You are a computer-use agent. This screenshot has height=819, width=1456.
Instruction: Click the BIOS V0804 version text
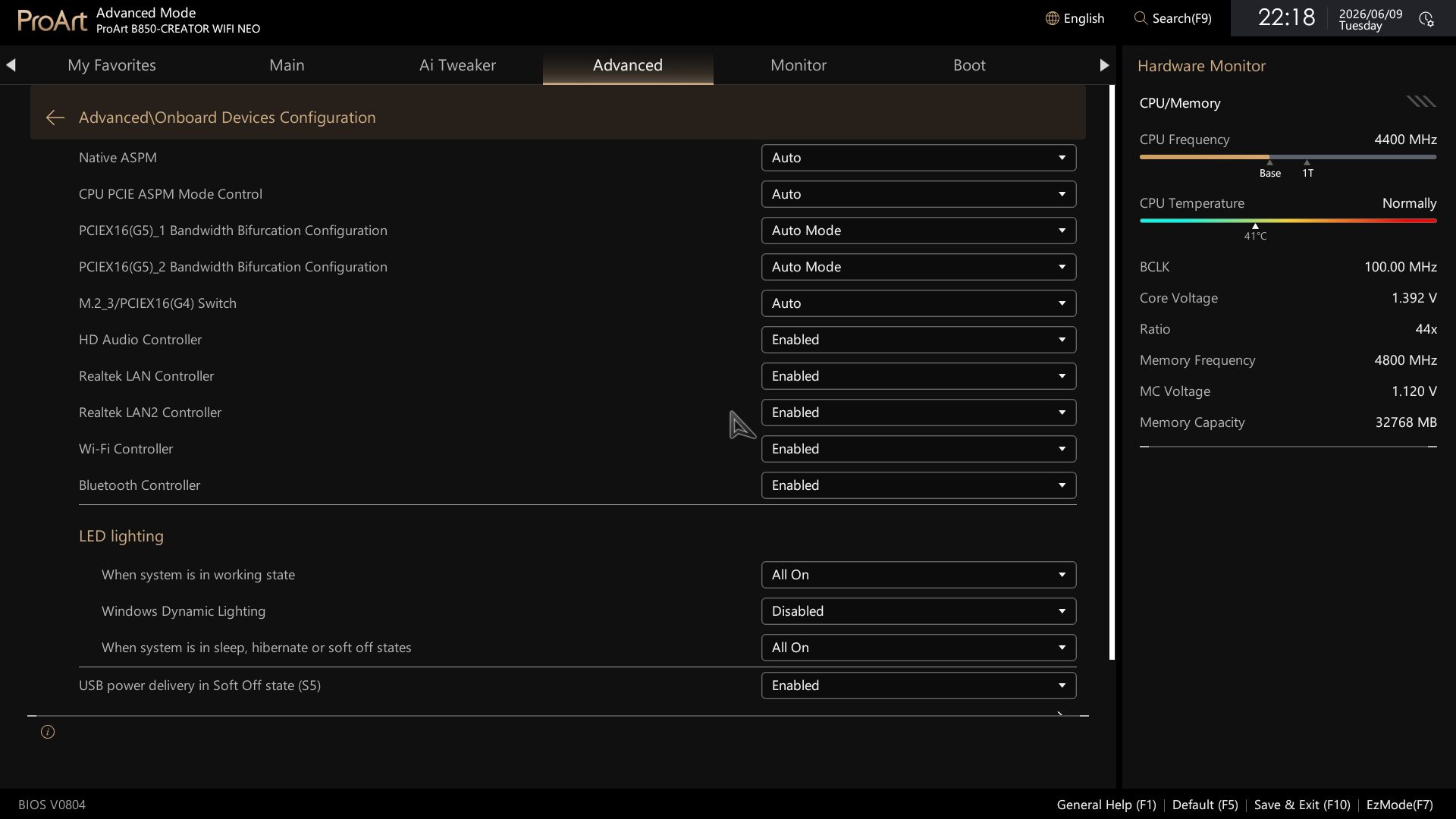pos(52,805)
